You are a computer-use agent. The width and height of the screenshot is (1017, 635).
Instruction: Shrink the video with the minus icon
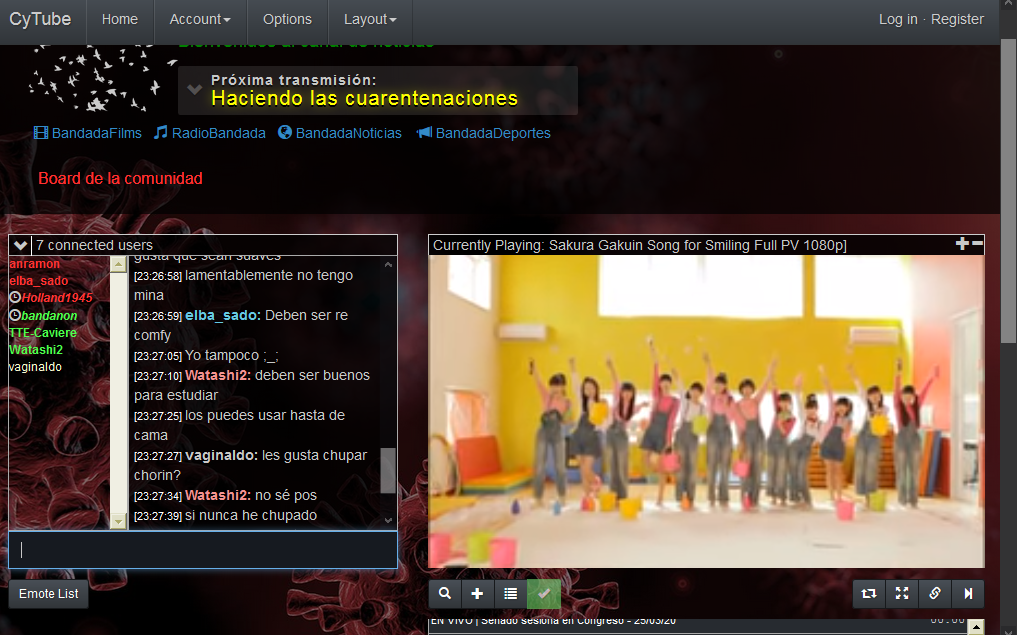pyautogui.click(x=977, y=243)
